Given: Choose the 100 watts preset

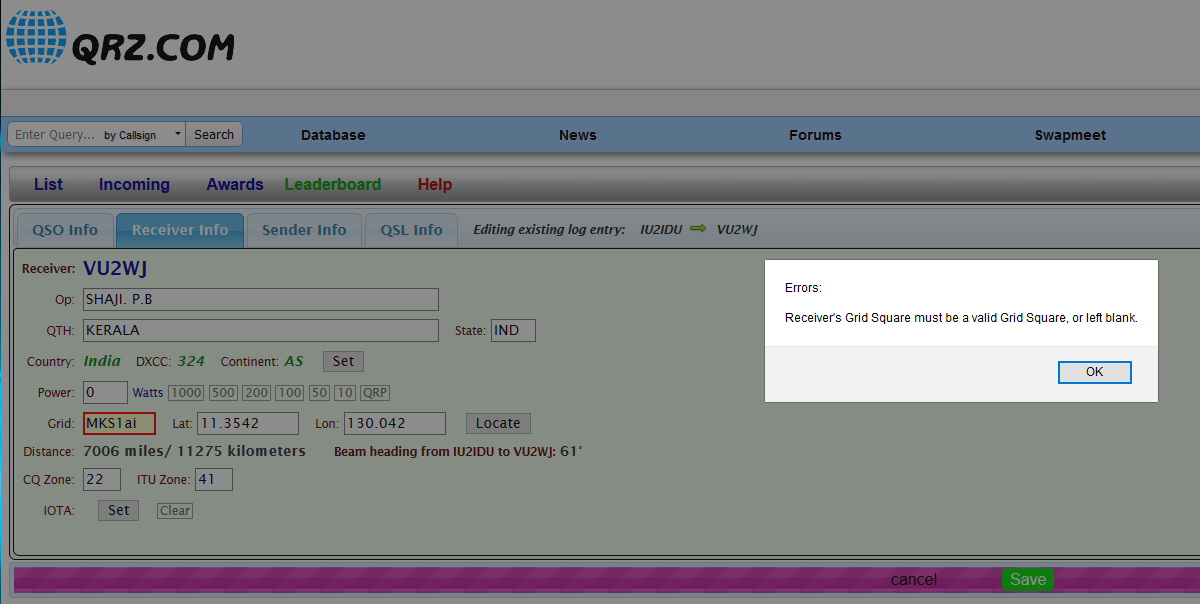Looking at the screenshot, I should [x=290, y=393].
